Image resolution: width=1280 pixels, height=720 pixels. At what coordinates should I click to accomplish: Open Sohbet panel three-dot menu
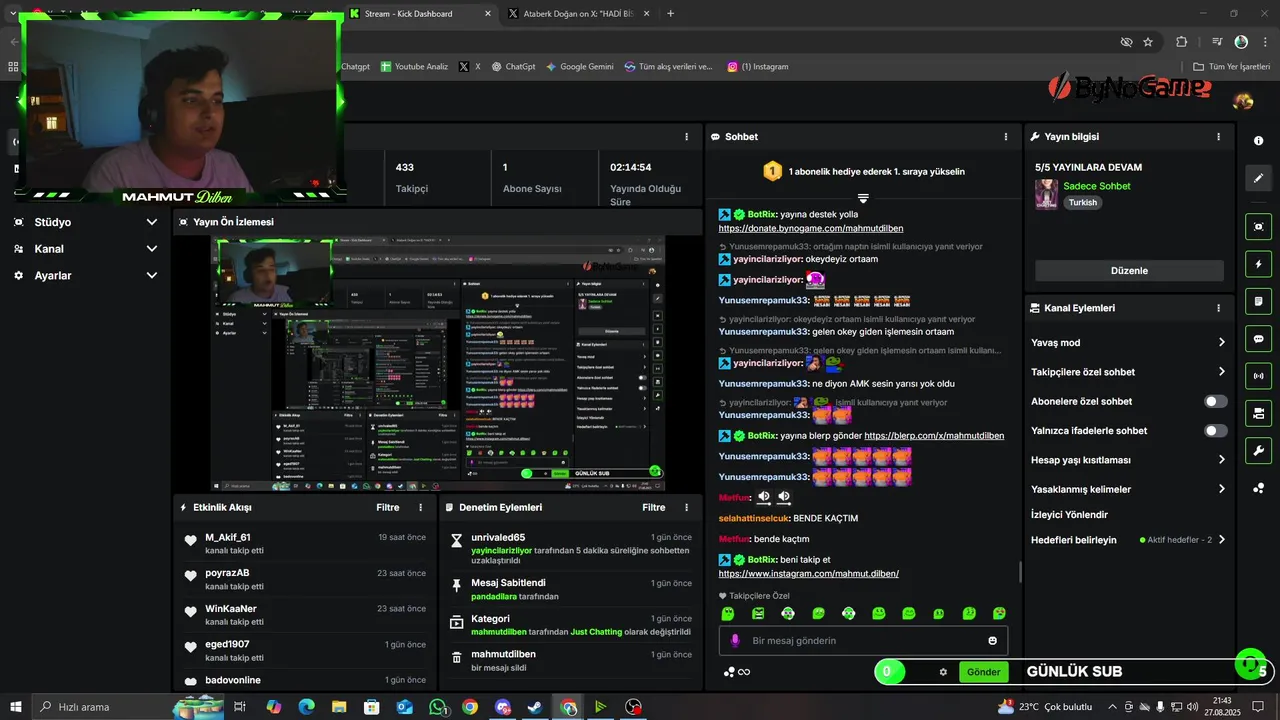[x=1006, y=137]
